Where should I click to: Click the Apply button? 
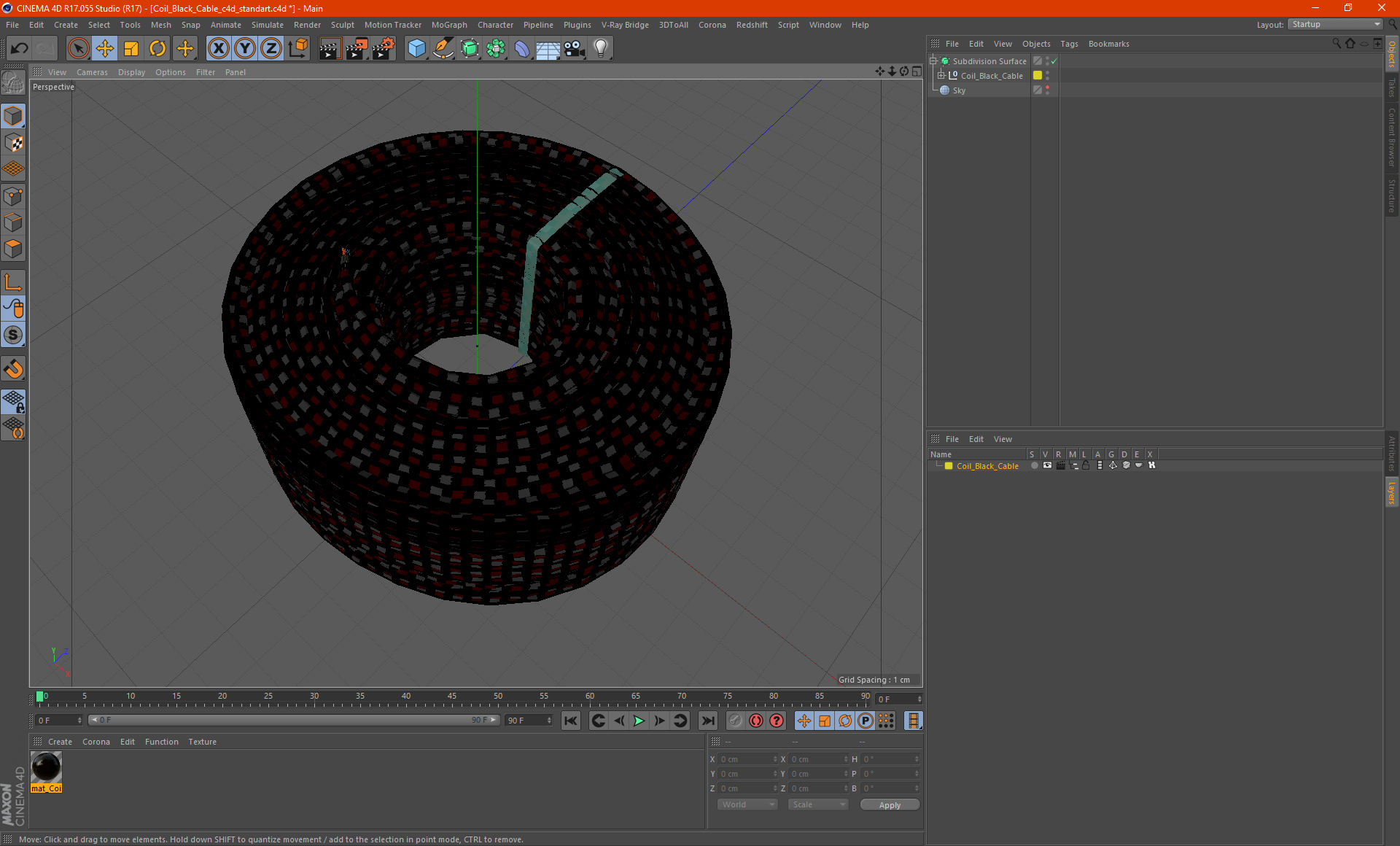click(890, 804)
